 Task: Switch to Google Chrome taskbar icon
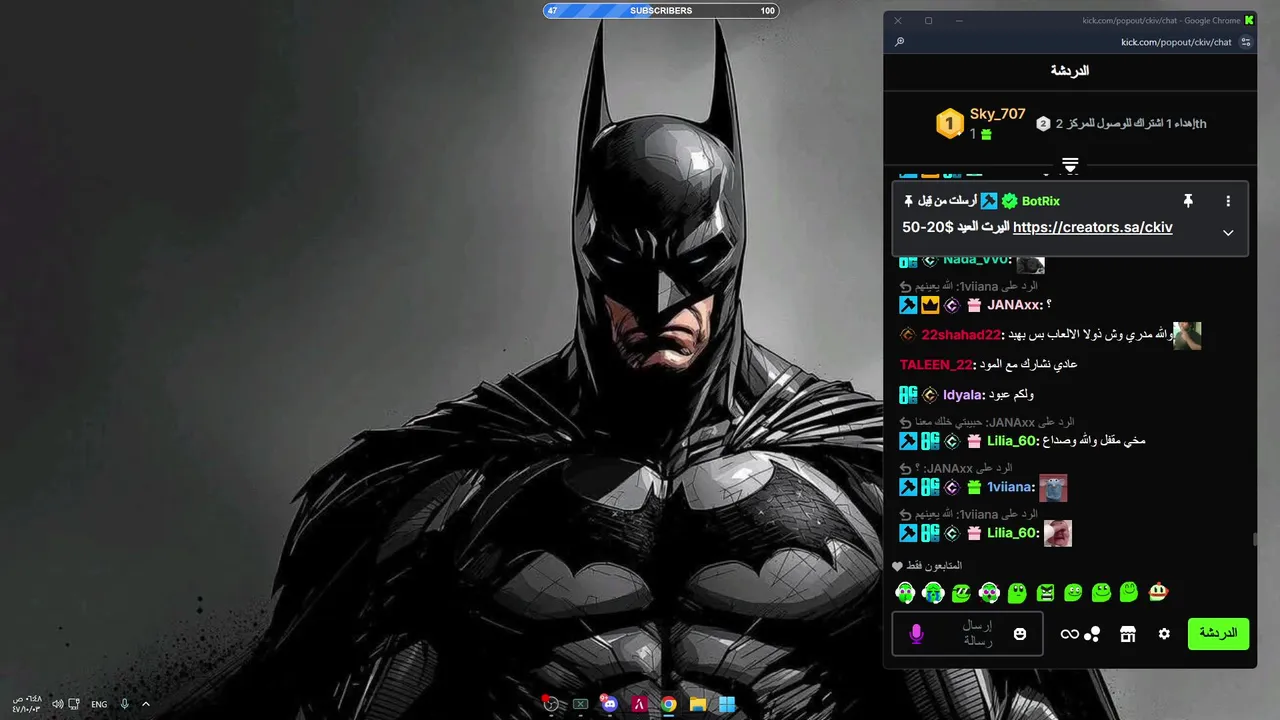tap(668, 704)
